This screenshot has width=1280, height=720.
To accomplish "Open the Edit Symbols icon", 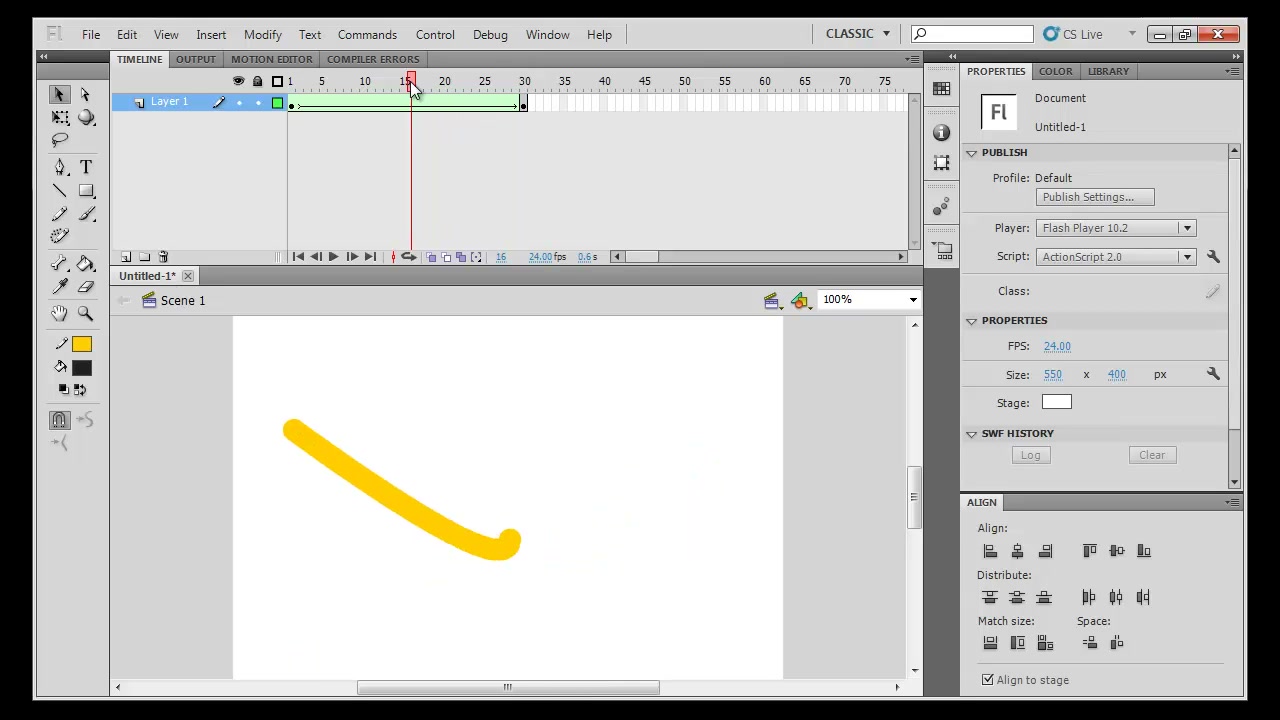I will coord(799,300).
